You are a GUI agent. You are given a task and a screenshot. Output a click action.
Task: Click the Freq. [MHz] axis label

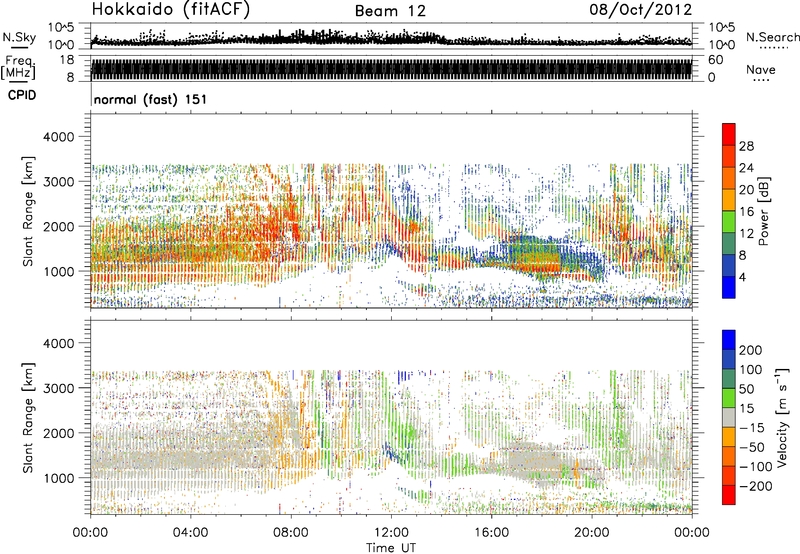pyautogui.click(x=19, y=68)
